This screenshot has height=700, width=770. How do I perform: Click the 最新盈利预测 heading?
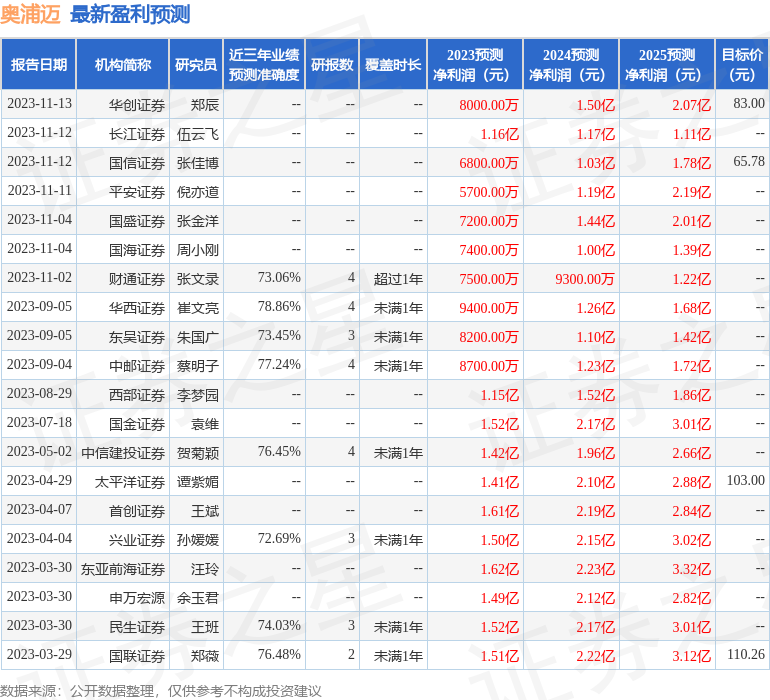[x=130, y=15]
